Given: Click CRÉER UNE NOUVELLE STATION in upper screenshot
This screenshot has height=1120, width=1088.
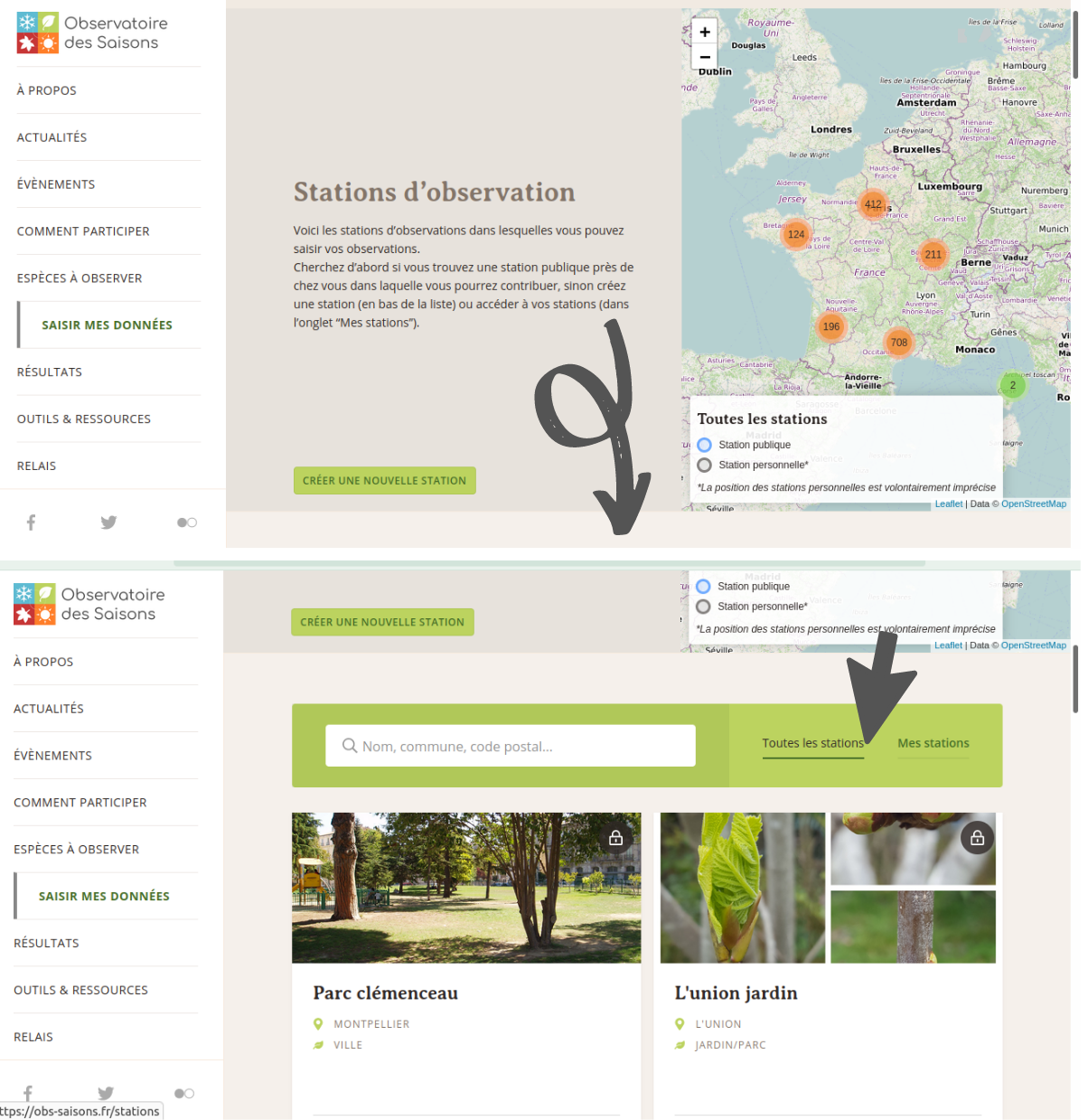Looking at the screenshot, I should pyautogui.click(x=385, y=481).
